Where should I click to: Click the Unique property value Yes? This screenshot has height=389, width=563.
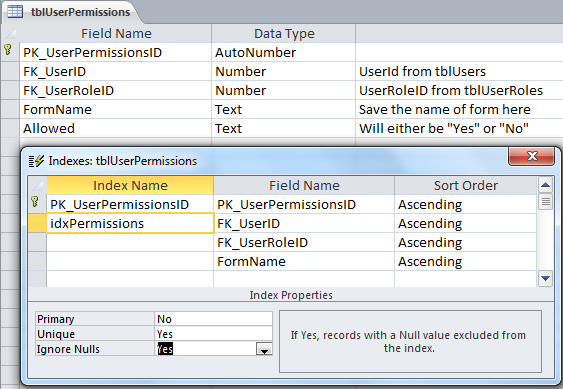[x=213, y=334]
